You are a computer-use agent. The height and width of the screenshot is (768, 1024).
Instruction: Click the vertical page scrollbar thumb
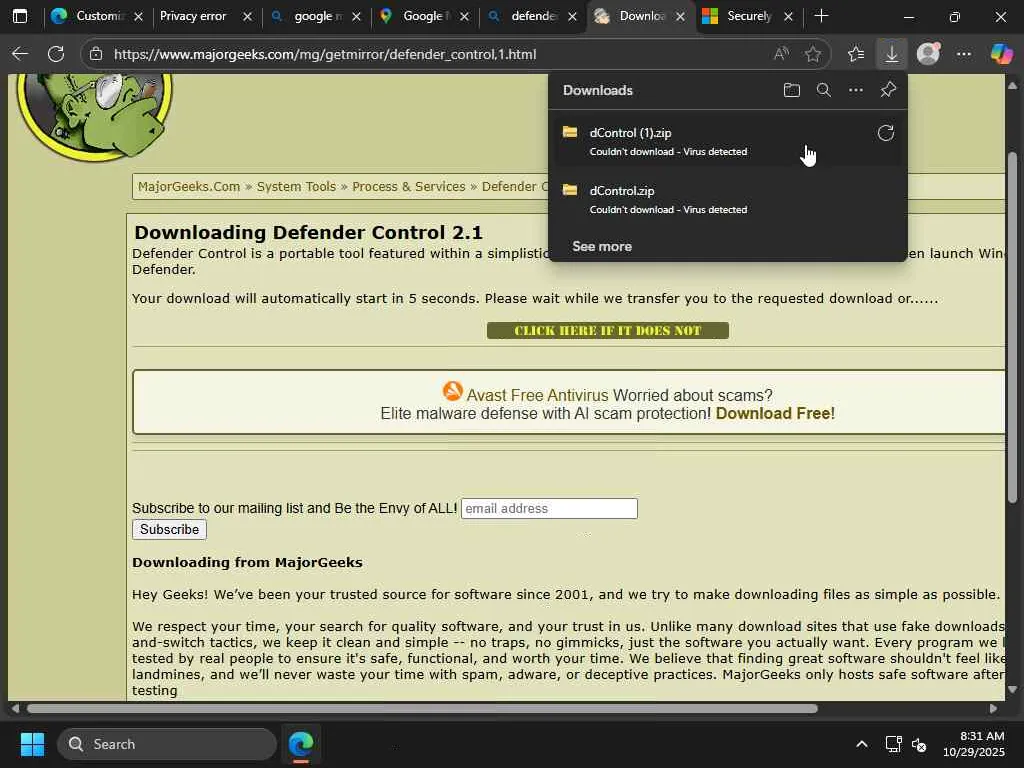pos(1012,327)
